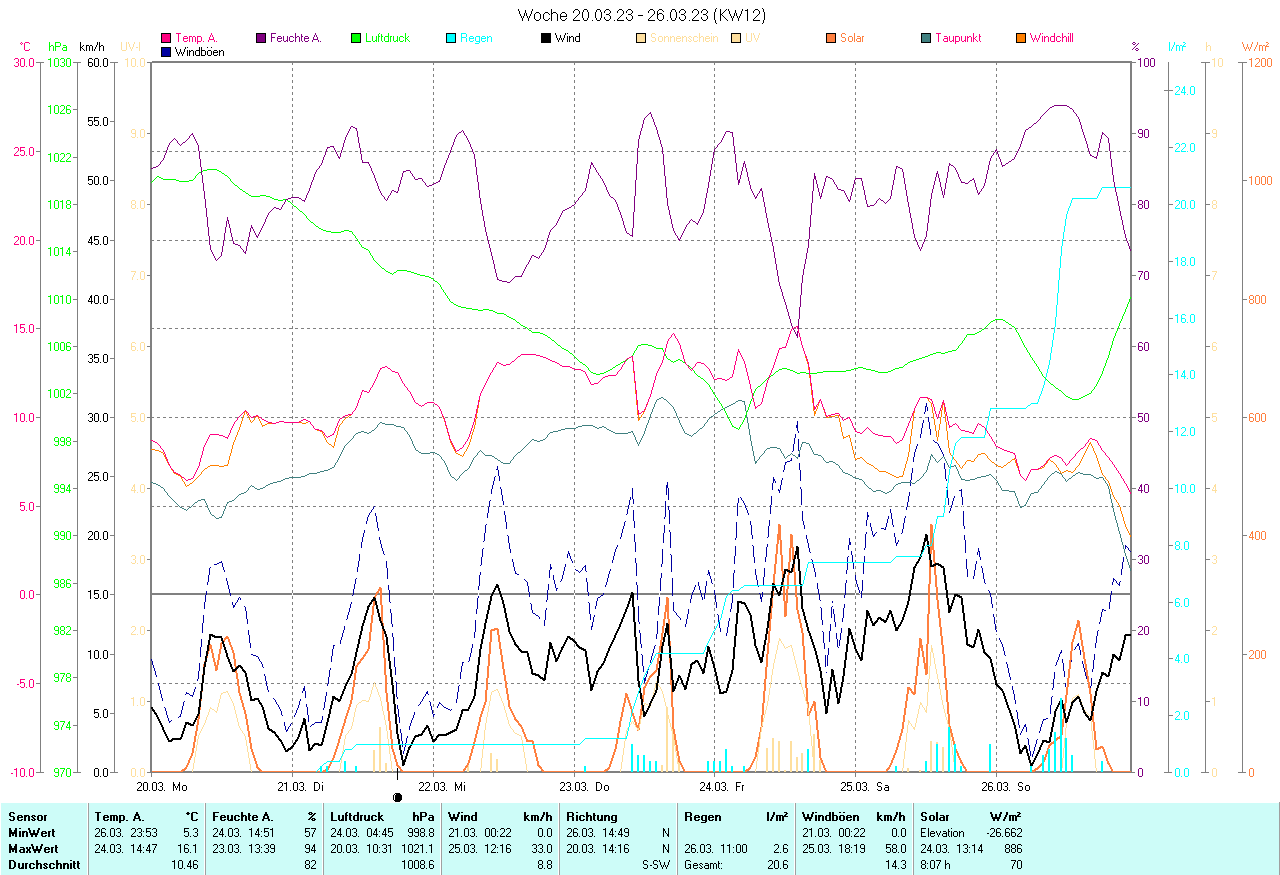Viewport: 1280px width, 875px height.
Task: Click the 30.0 top temperature axis tick
Action: point(23,62)
